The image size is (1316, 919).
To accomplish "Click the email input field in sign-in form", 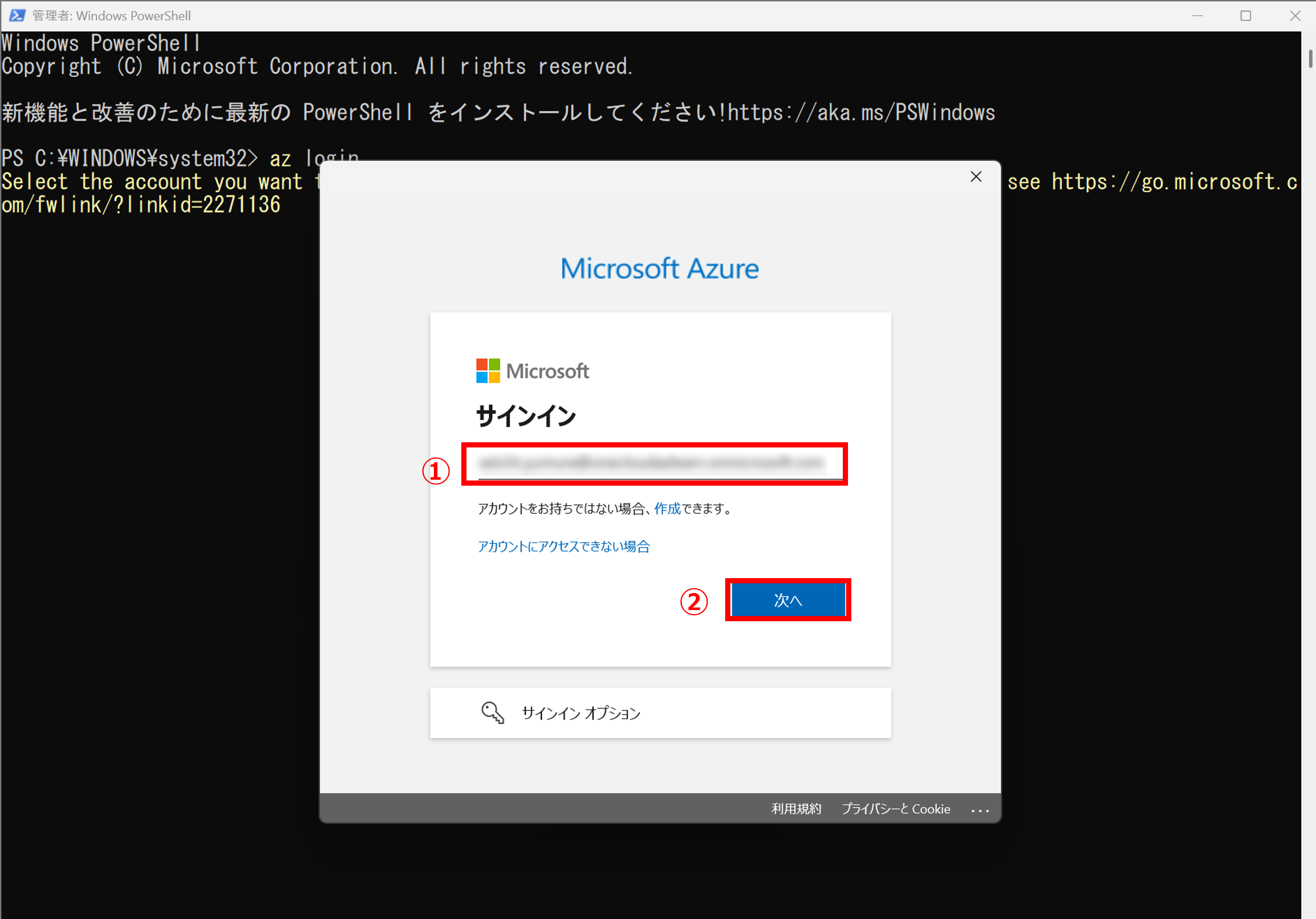I will pos(654,463).
